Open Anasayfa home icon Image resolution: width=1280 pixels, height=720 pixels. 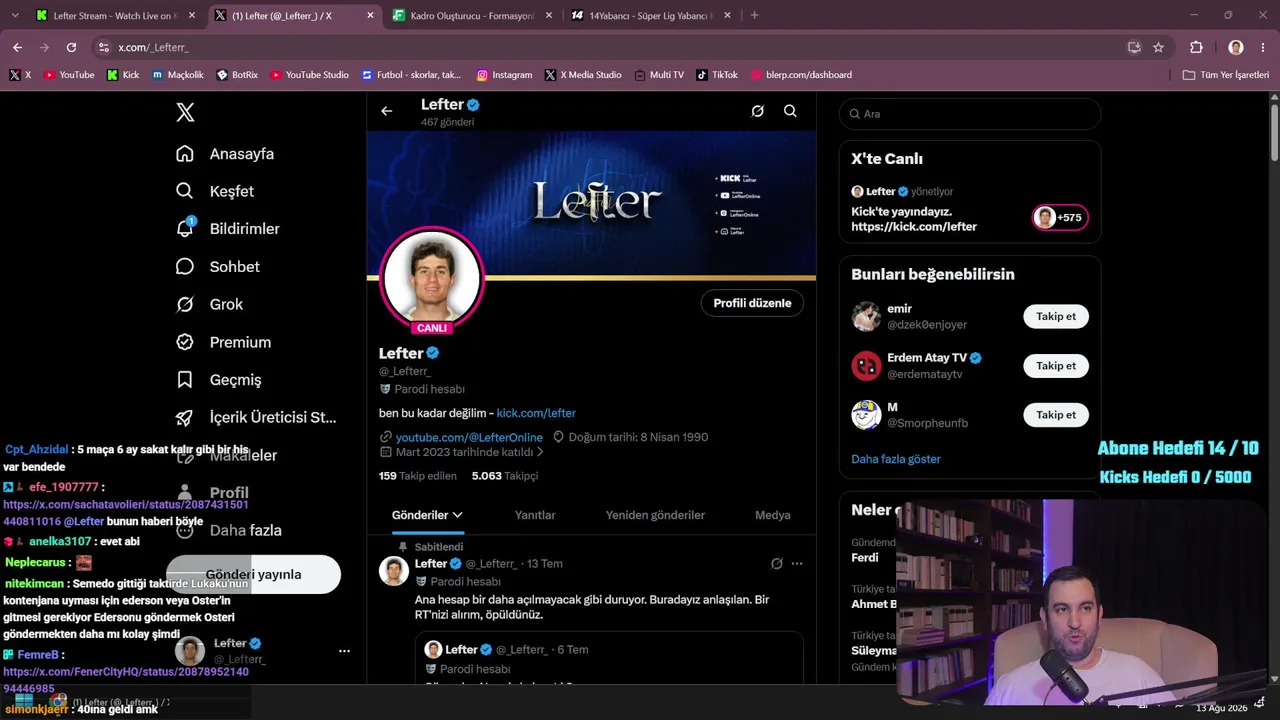185,154
